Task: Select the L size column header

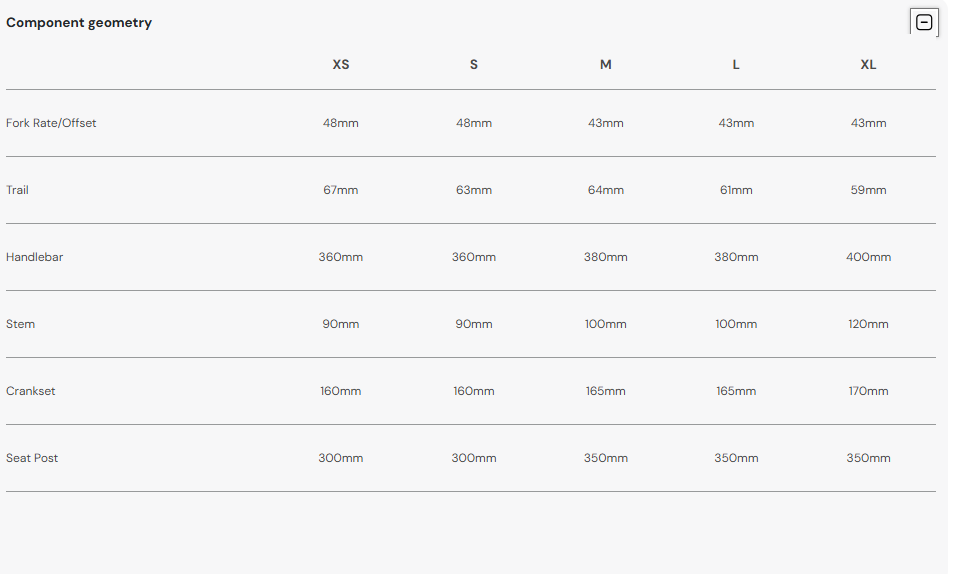Action: [736, 64]
